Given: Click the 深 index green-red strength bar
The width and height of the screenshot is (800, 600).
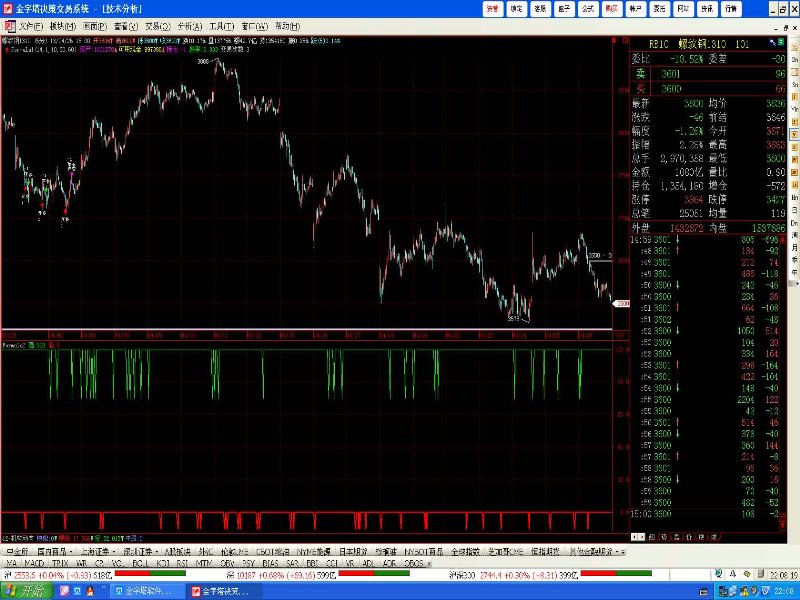Looking at the screenshot, I should point(374,573).
